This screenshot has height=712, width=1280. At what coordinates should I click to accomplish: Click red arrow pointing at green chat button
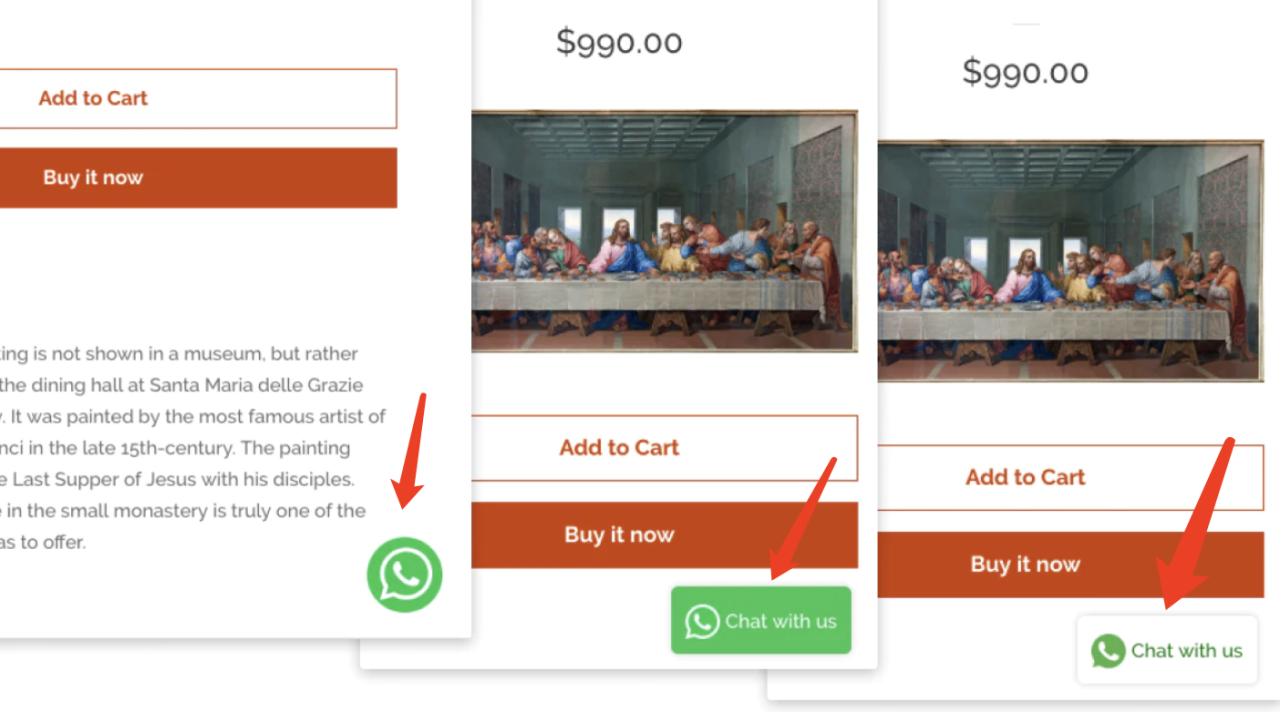802,518
